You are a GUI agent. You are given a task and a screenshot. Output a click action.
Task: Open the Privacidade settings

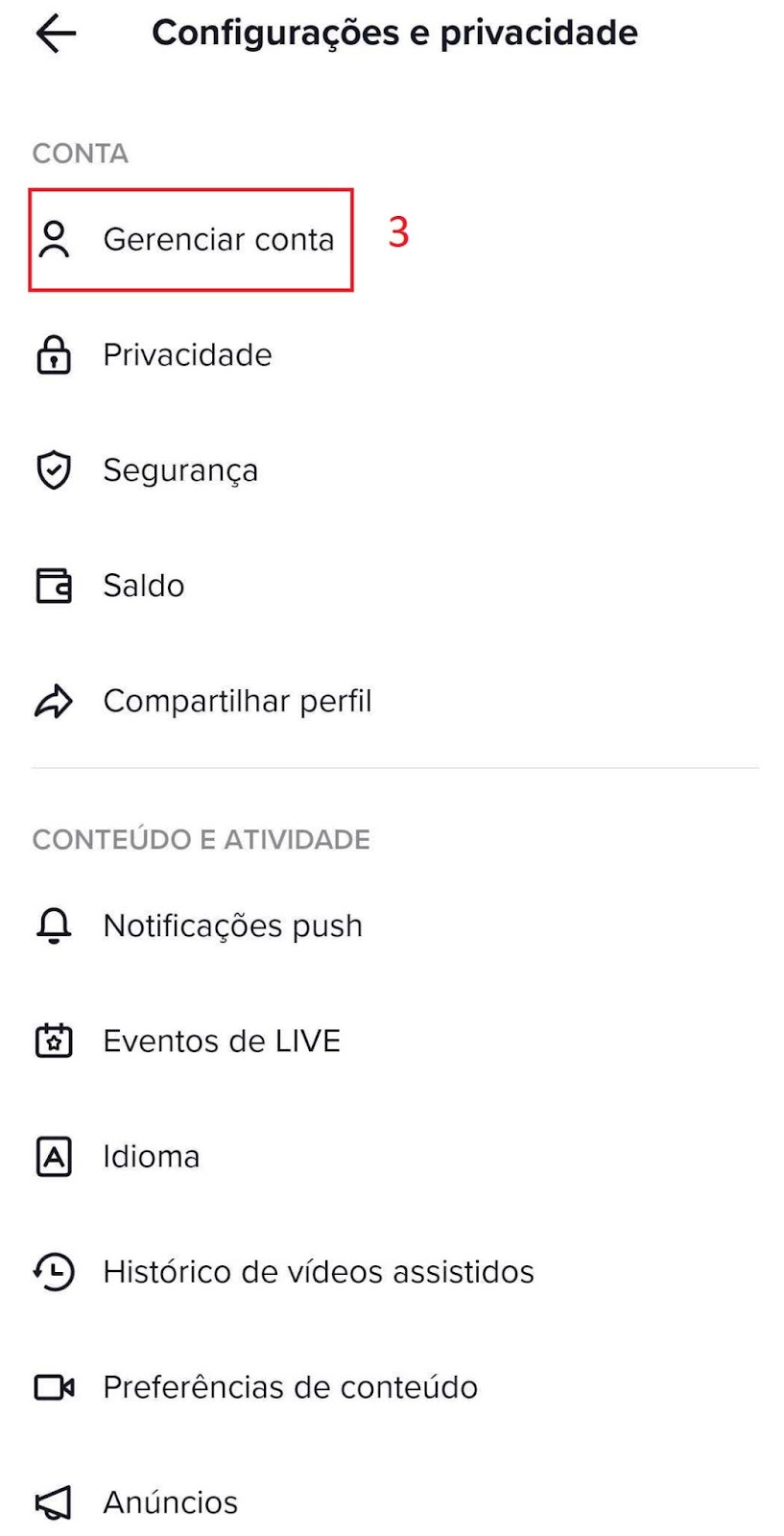187,355
